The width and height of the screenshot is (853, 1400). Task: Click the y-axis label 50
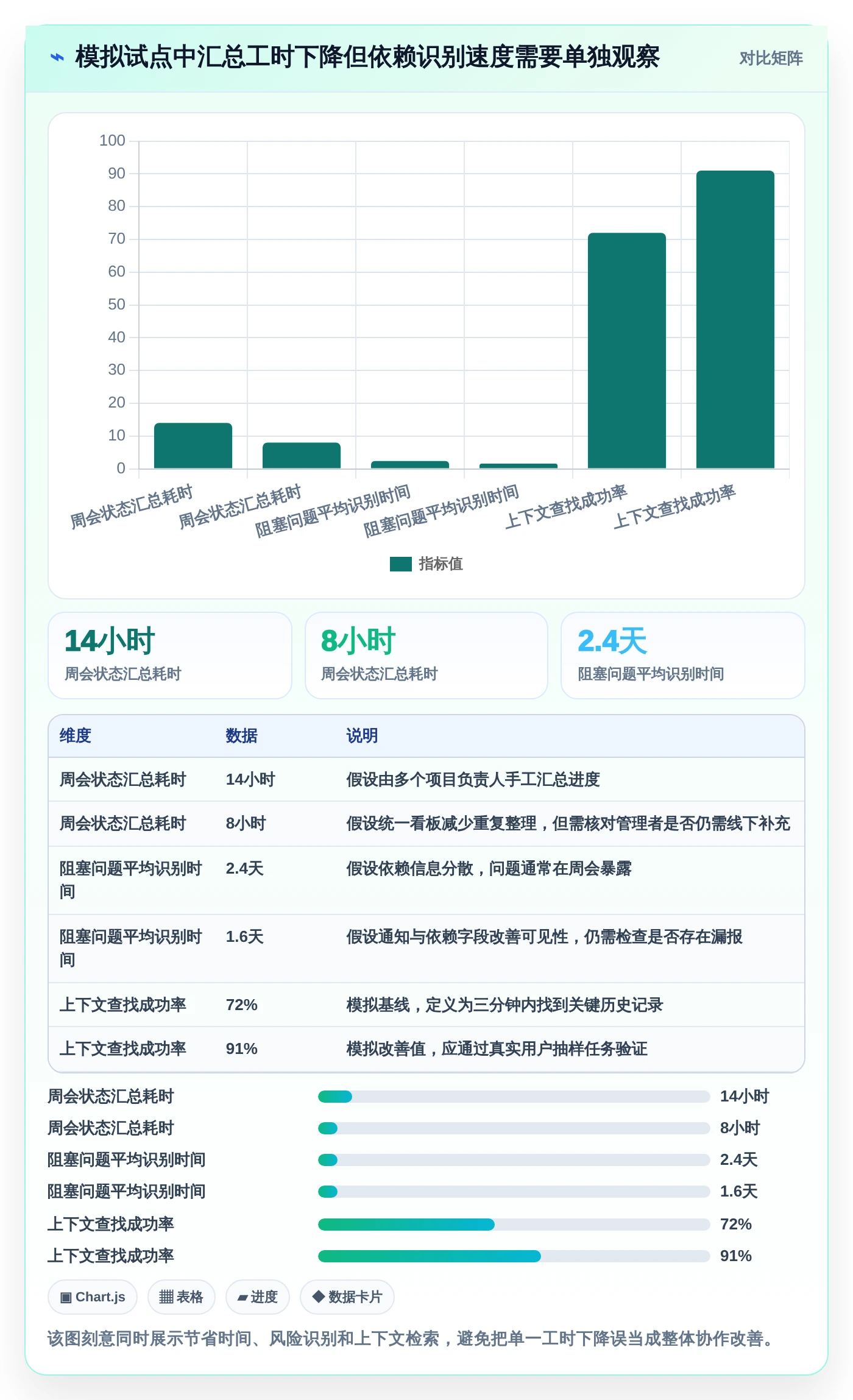pyautogui.click(x=116, y=305)
